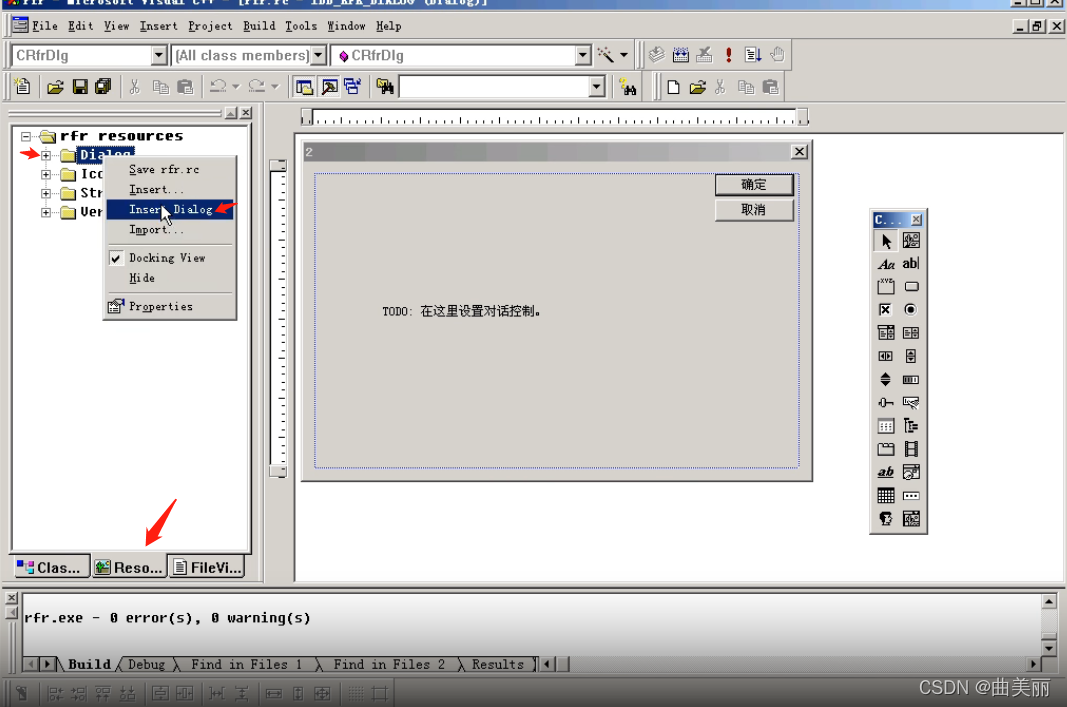This screenshot has height=707, width=1067.
Task: Collapse the rfr resources tree root
Action: pos(26,136)
